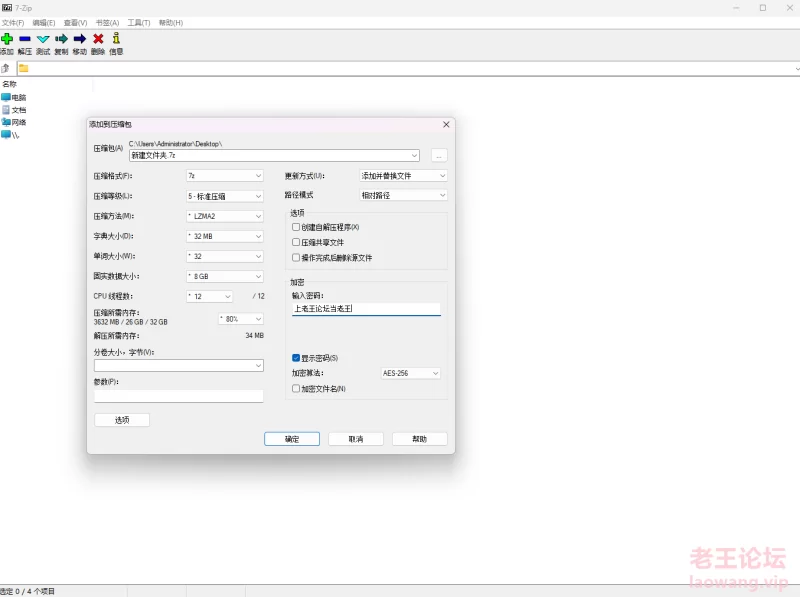This screenshot has width=800, height=597.
Task: Click the main window address bar field
Action: (408, 69)
